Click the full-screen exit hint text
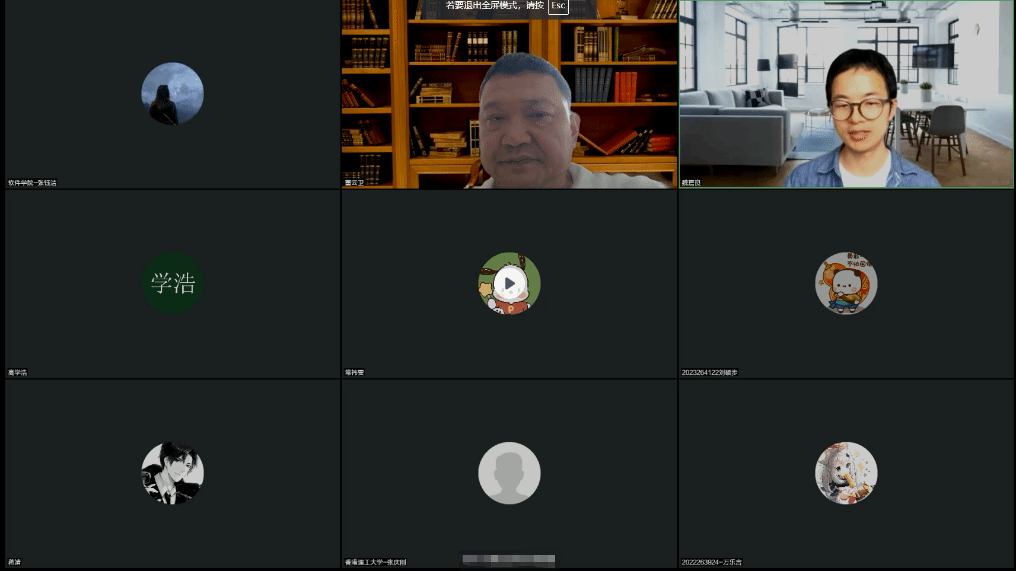 494,6
